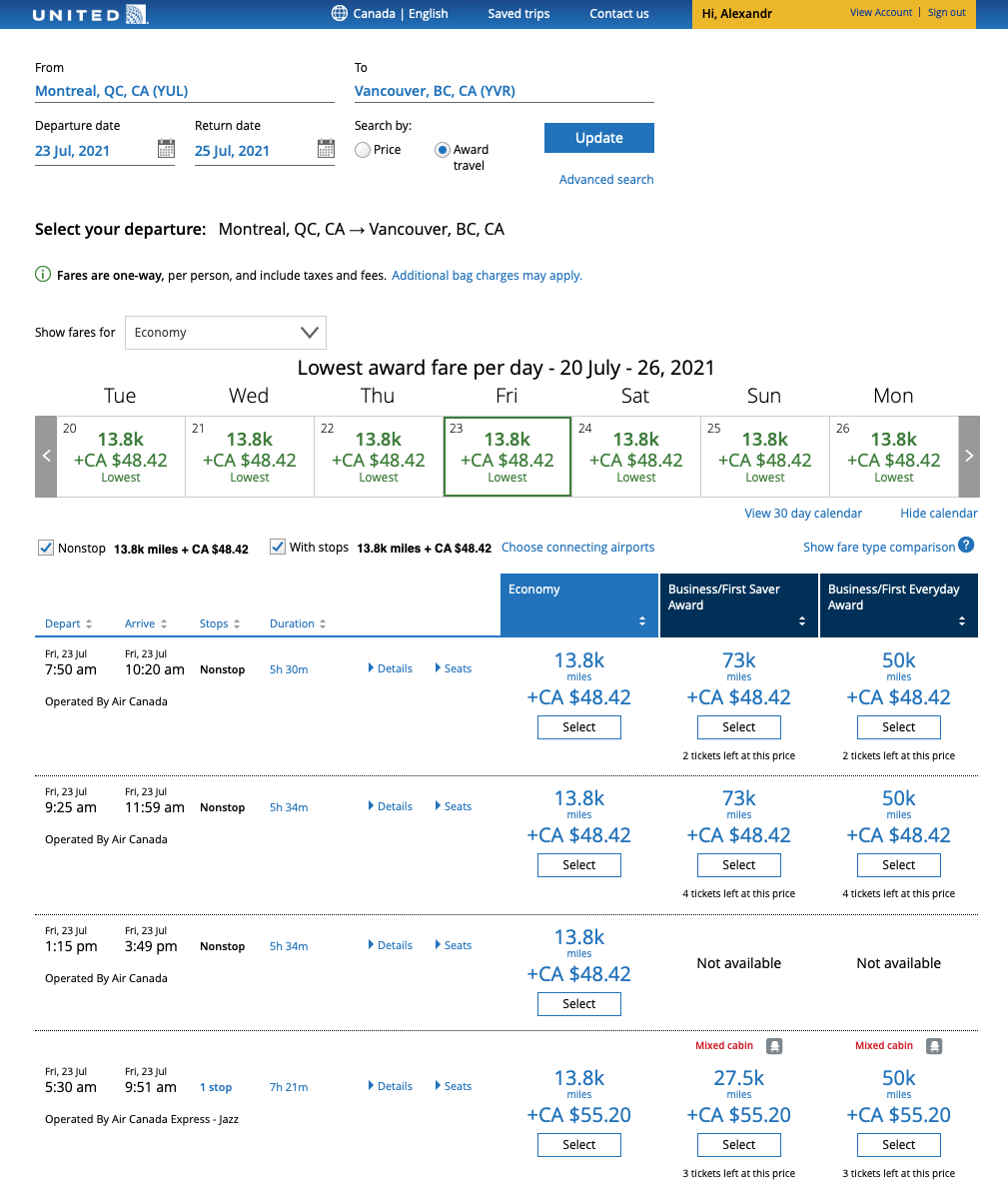This screenshot has height=1193, width=1008.
Task: Select Saturday 24 fare in the calendar
Action: point(635,457)
